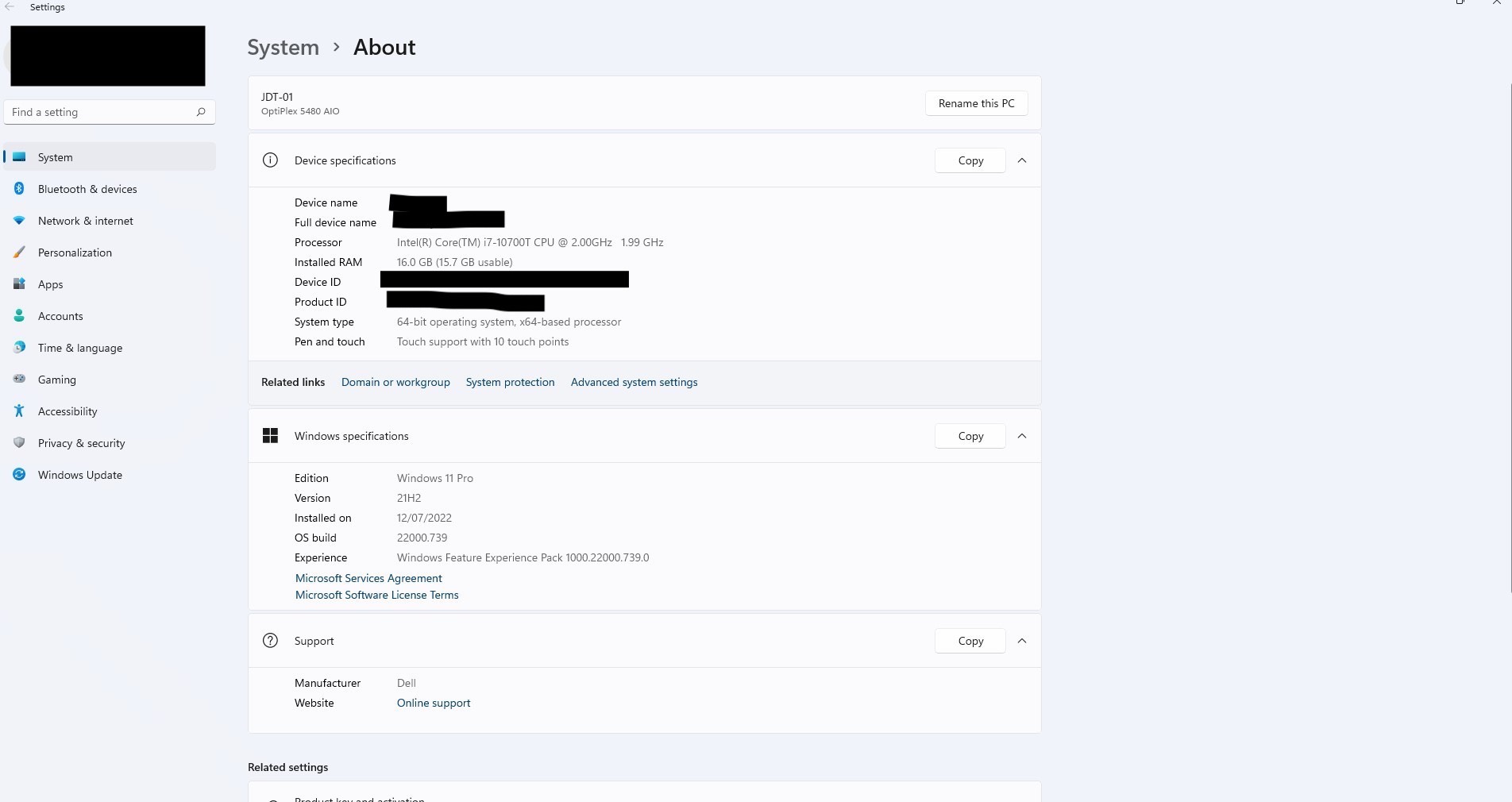Click the OS build value 22000.739
Screen dimensions: 1512x802
(422, 538)
